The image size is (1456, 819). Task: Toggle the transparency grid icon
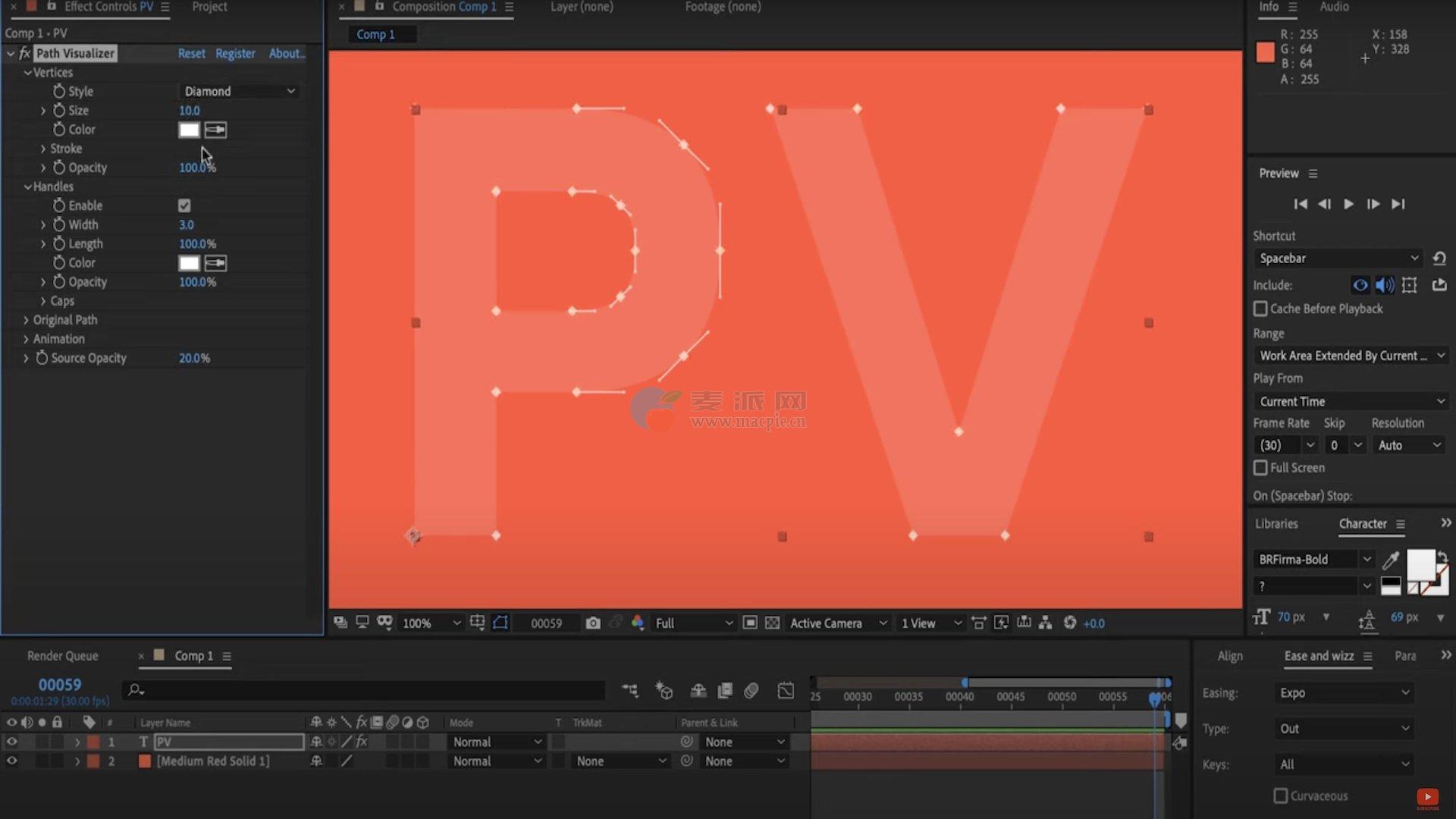pos(772,623)
